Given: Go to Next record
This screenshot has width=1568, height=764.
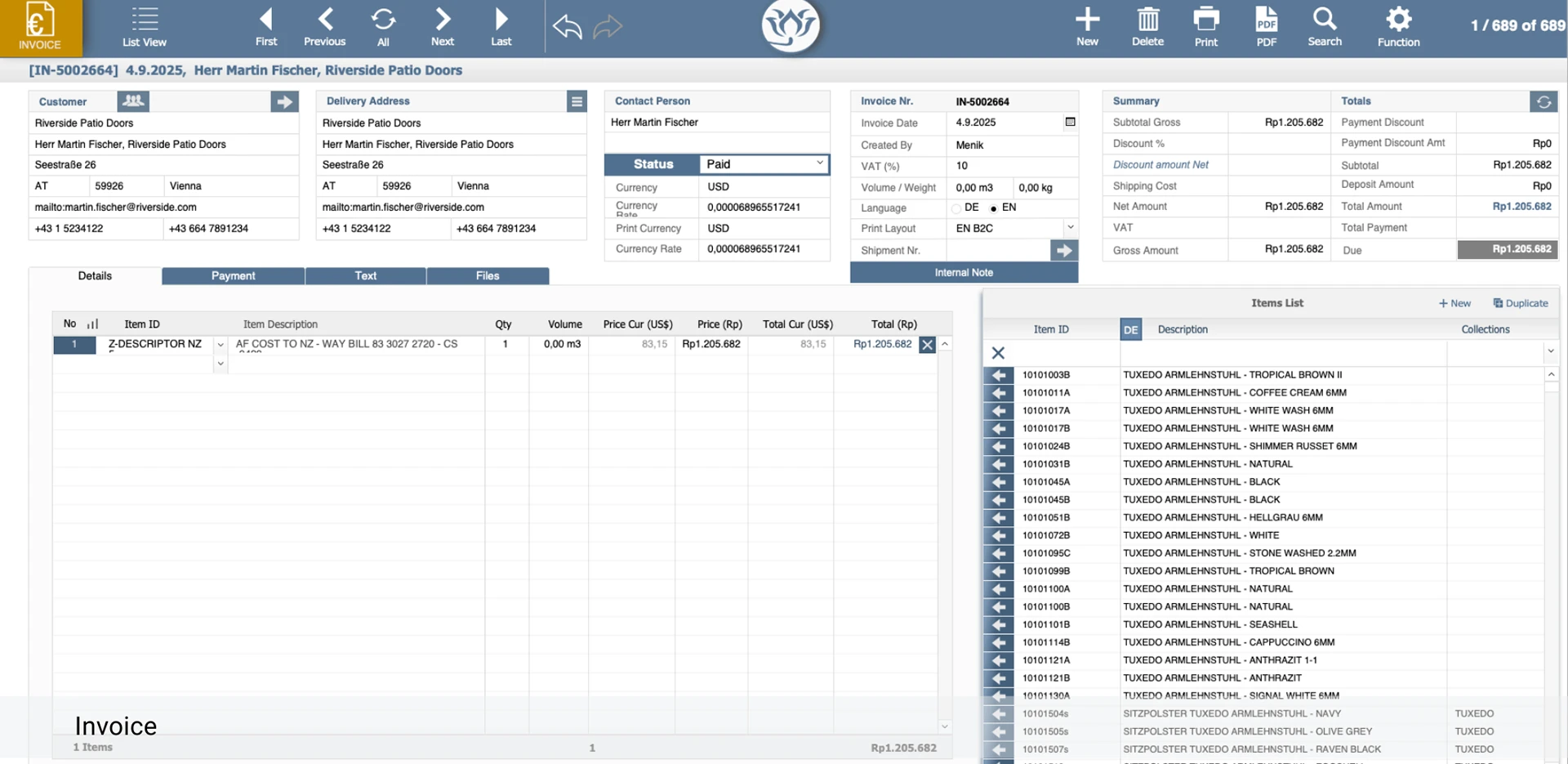Looking at the screenshot, I should tap(443, 28).
